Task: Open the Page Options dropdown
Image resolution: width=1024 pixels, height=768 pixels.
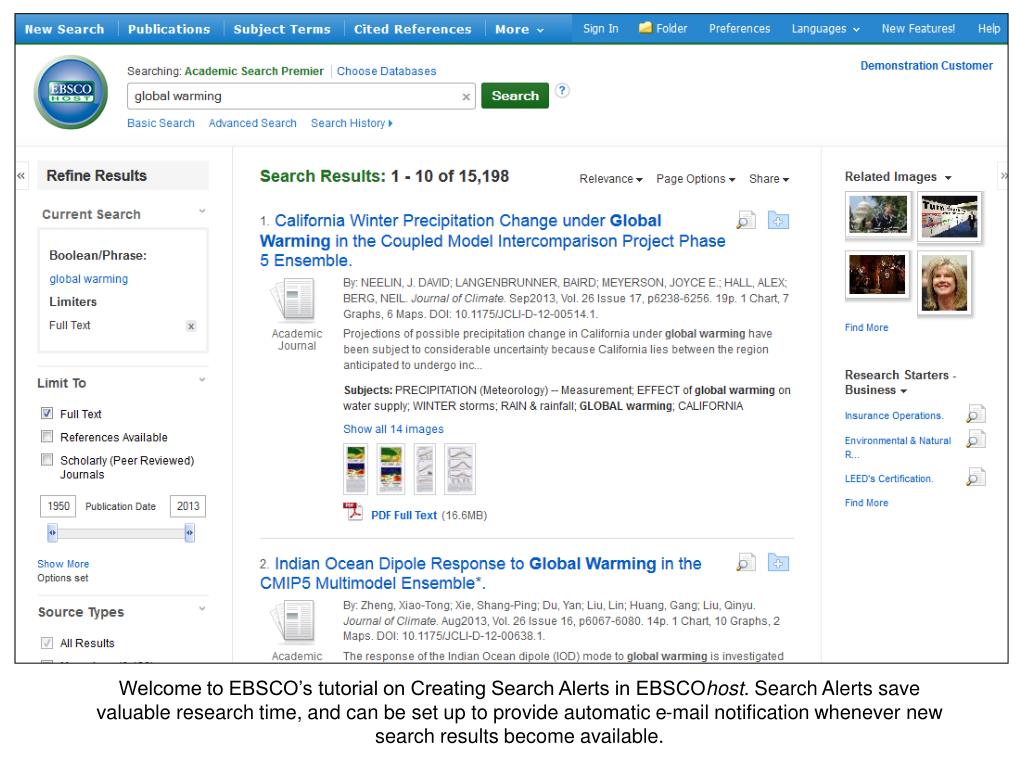Action: 696,179
